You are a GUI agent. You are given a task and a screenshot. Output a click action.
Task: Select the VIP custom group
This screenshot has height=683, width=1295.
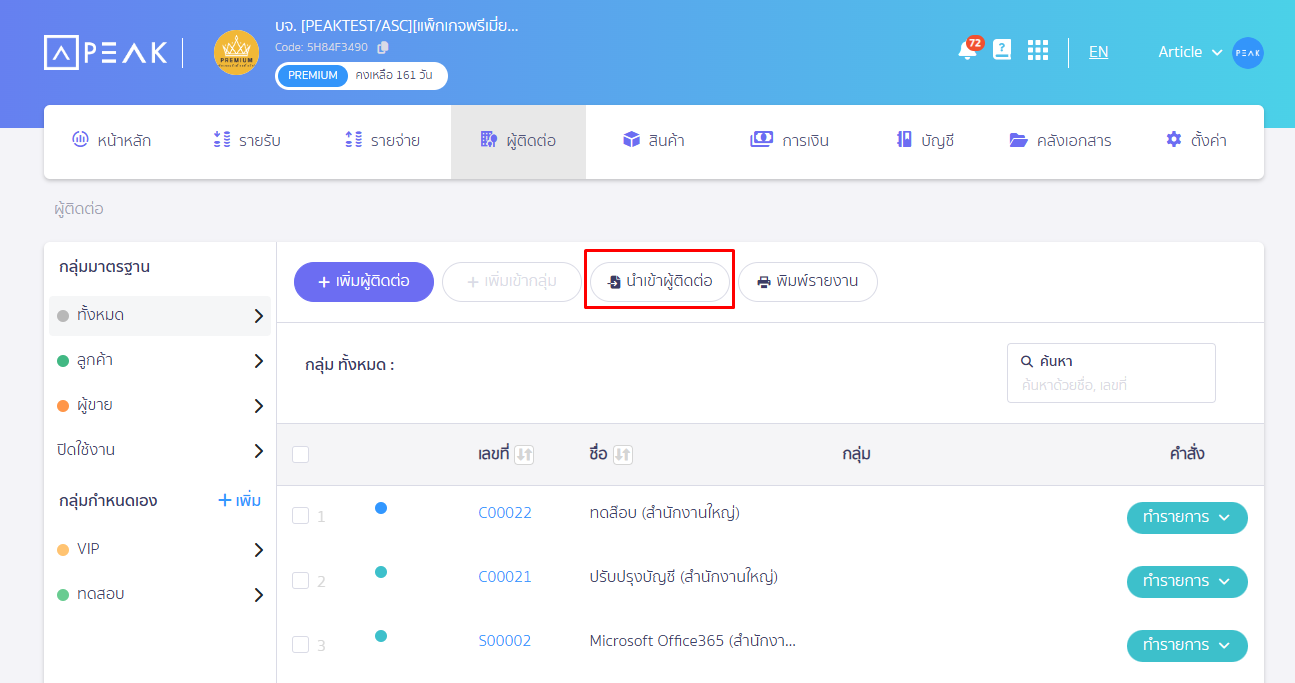coord(159,548)
